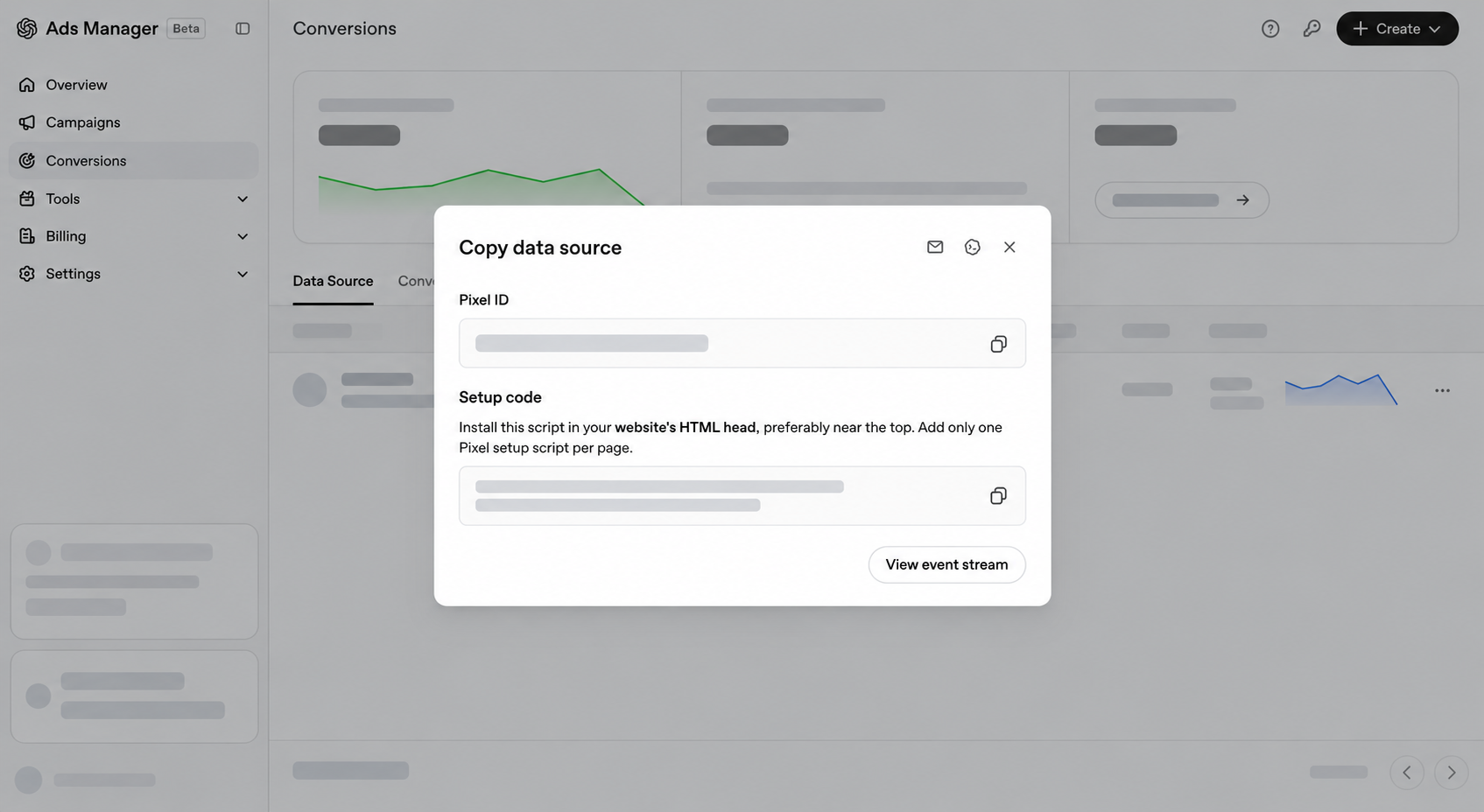
Task: Copy the Setup code script
Action: (x=998, y=496)
